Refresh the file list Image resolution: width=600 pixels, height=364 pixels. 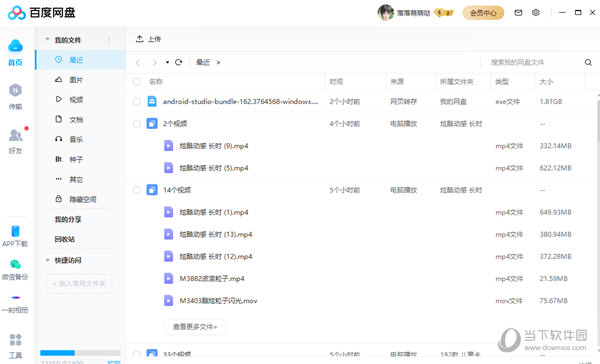tap(178, 62)
